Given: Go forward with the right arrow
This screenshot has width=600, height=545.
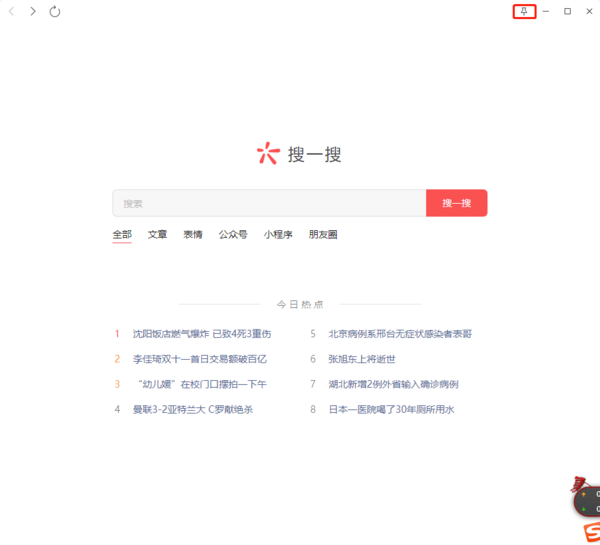Looking at the screenshot, I should [x=33, y=11].
